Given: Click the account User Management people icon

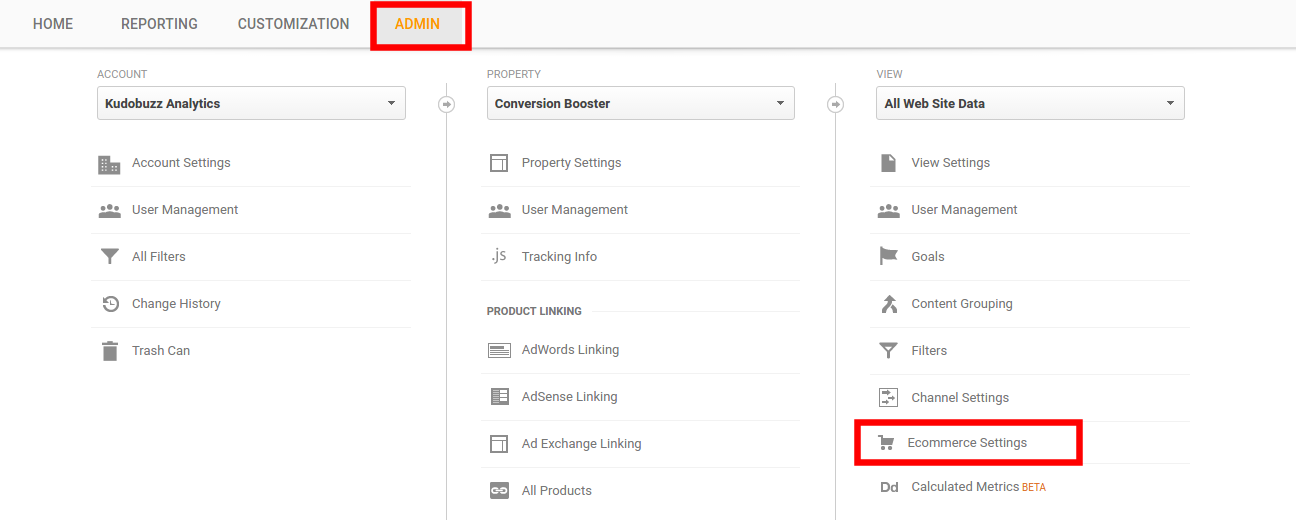Looking at the screenshot, I should 109,211.
